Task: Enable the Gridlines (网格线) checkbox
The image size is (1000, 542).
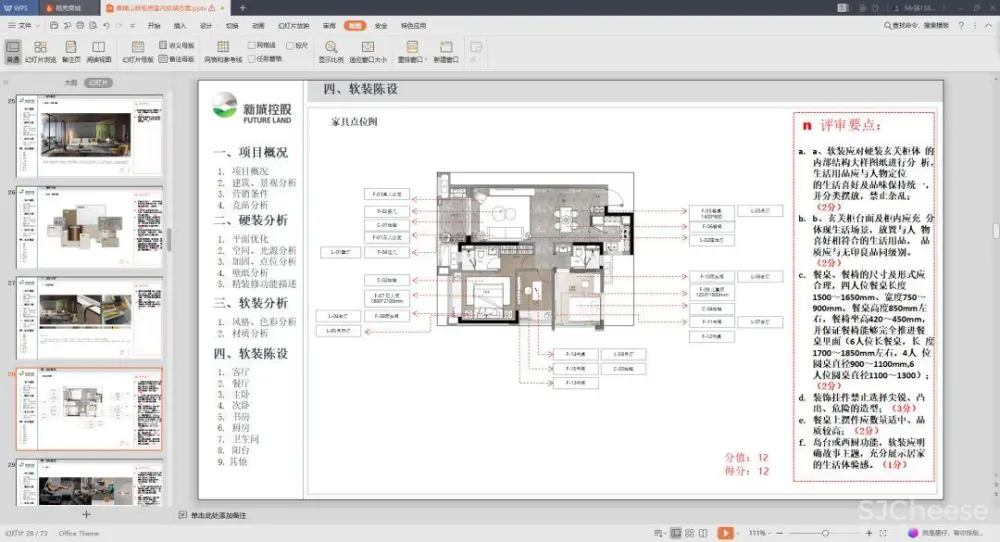Action: tap(253, 45)
